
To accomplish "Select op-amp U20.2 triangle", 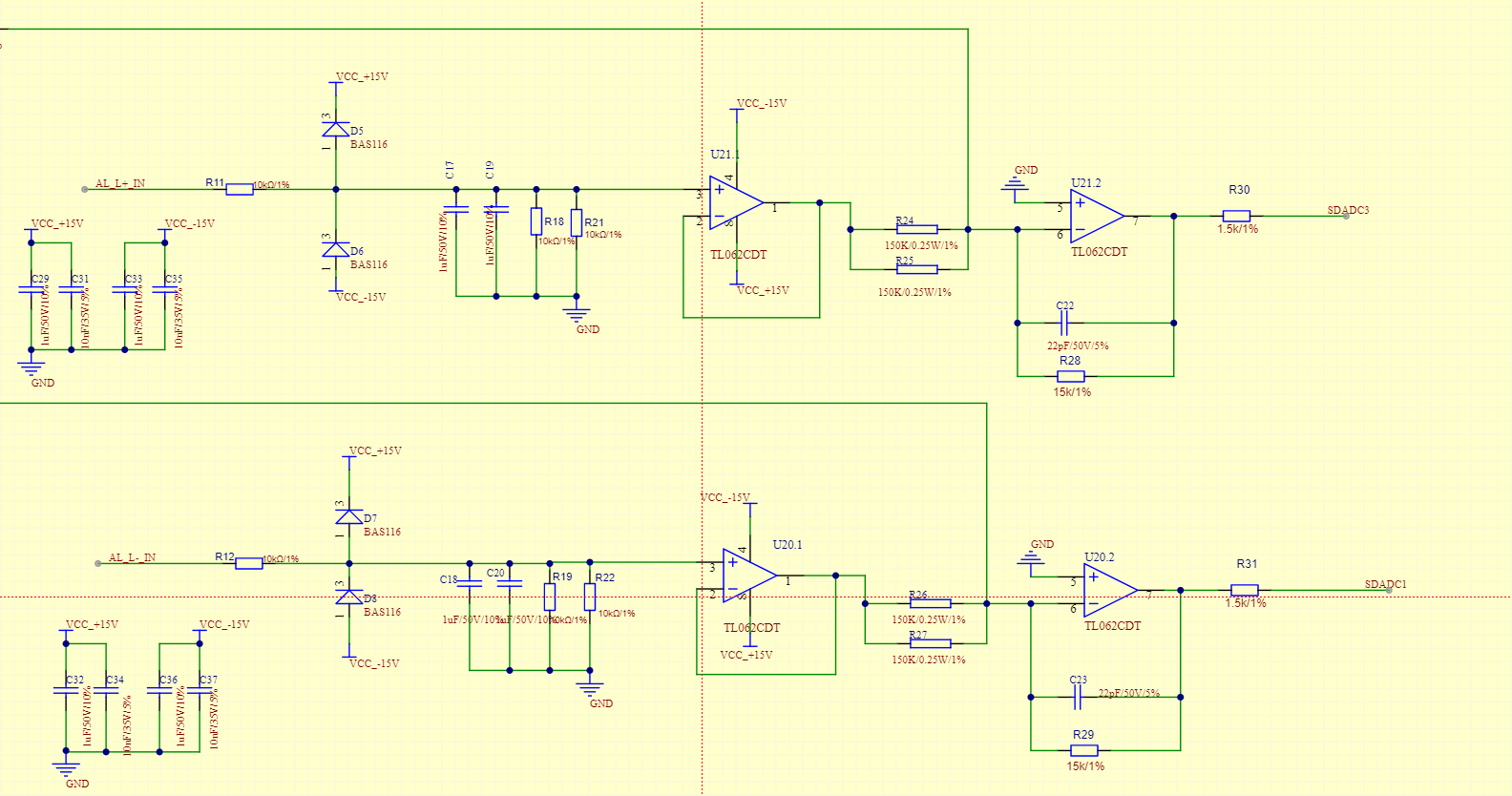I will coord(1111,590).
